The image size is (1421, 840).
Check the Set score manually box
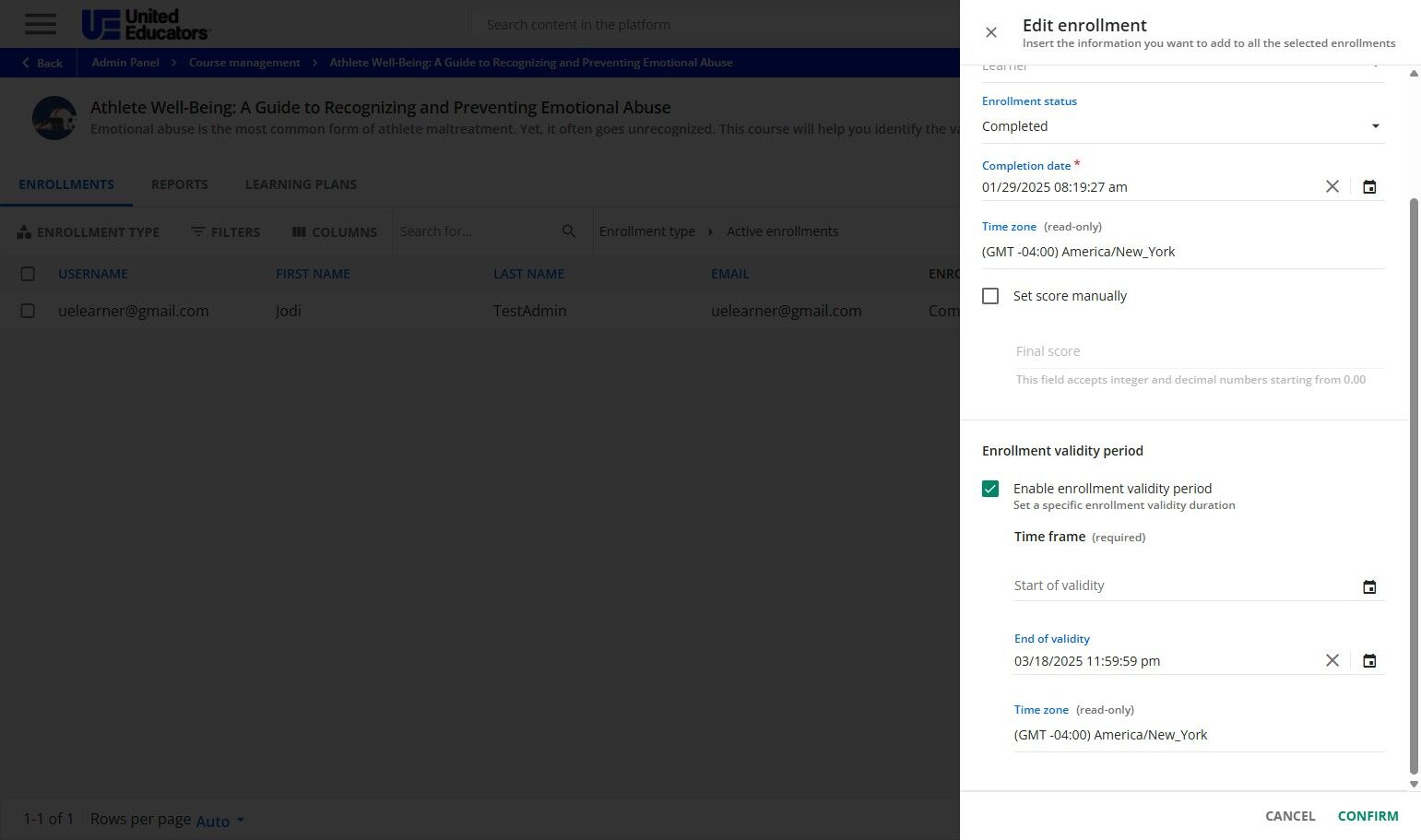990,296
